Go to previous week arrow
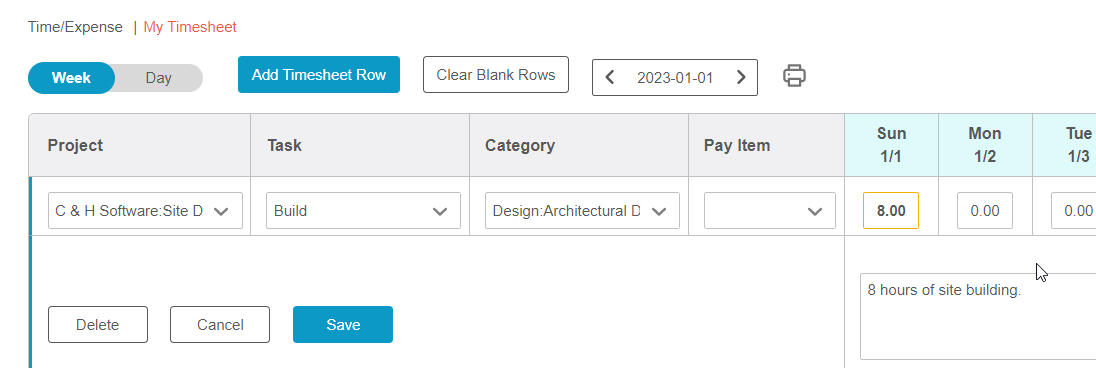 [610, 77]
